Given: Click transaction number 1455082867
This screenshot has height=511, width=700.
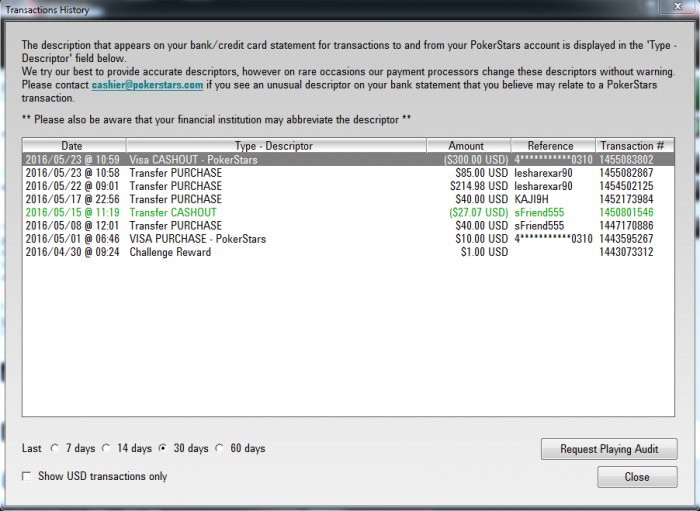Looking at the screenshot, I should [x=626, y=173].
